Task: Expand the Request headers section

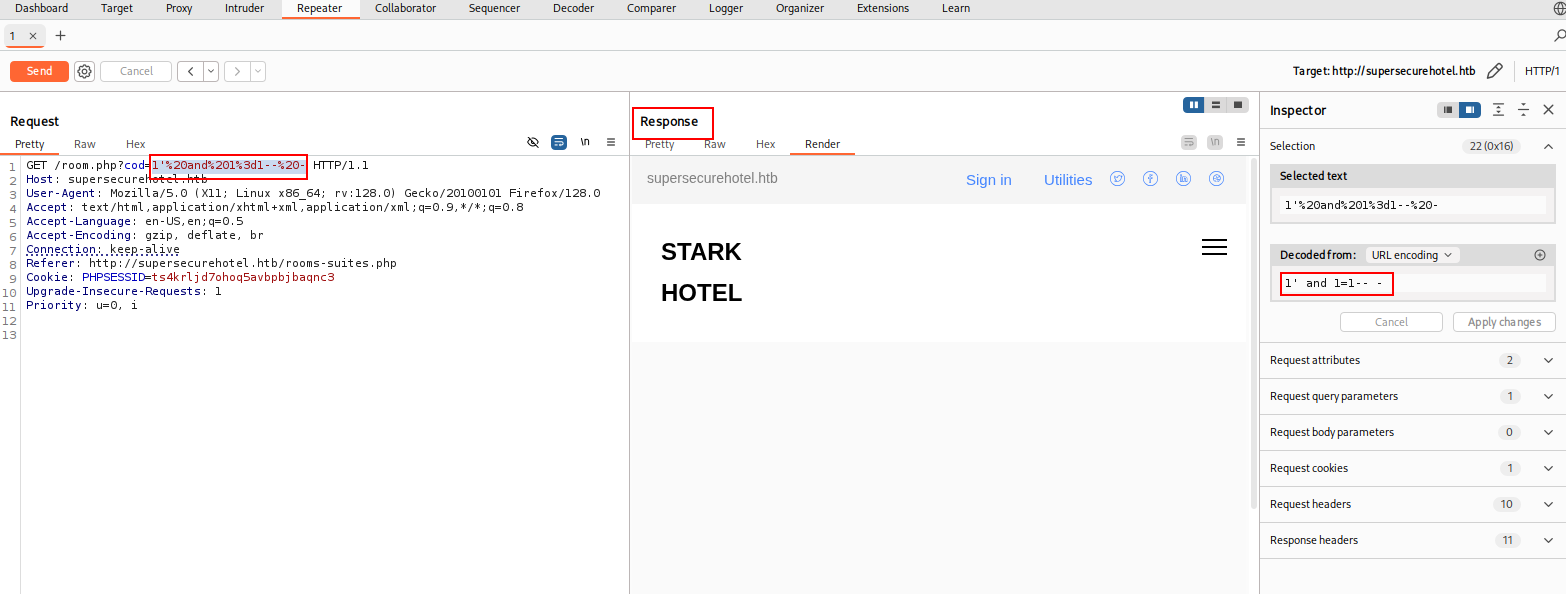Action: pyautogui.click(x=1412, y=504)
